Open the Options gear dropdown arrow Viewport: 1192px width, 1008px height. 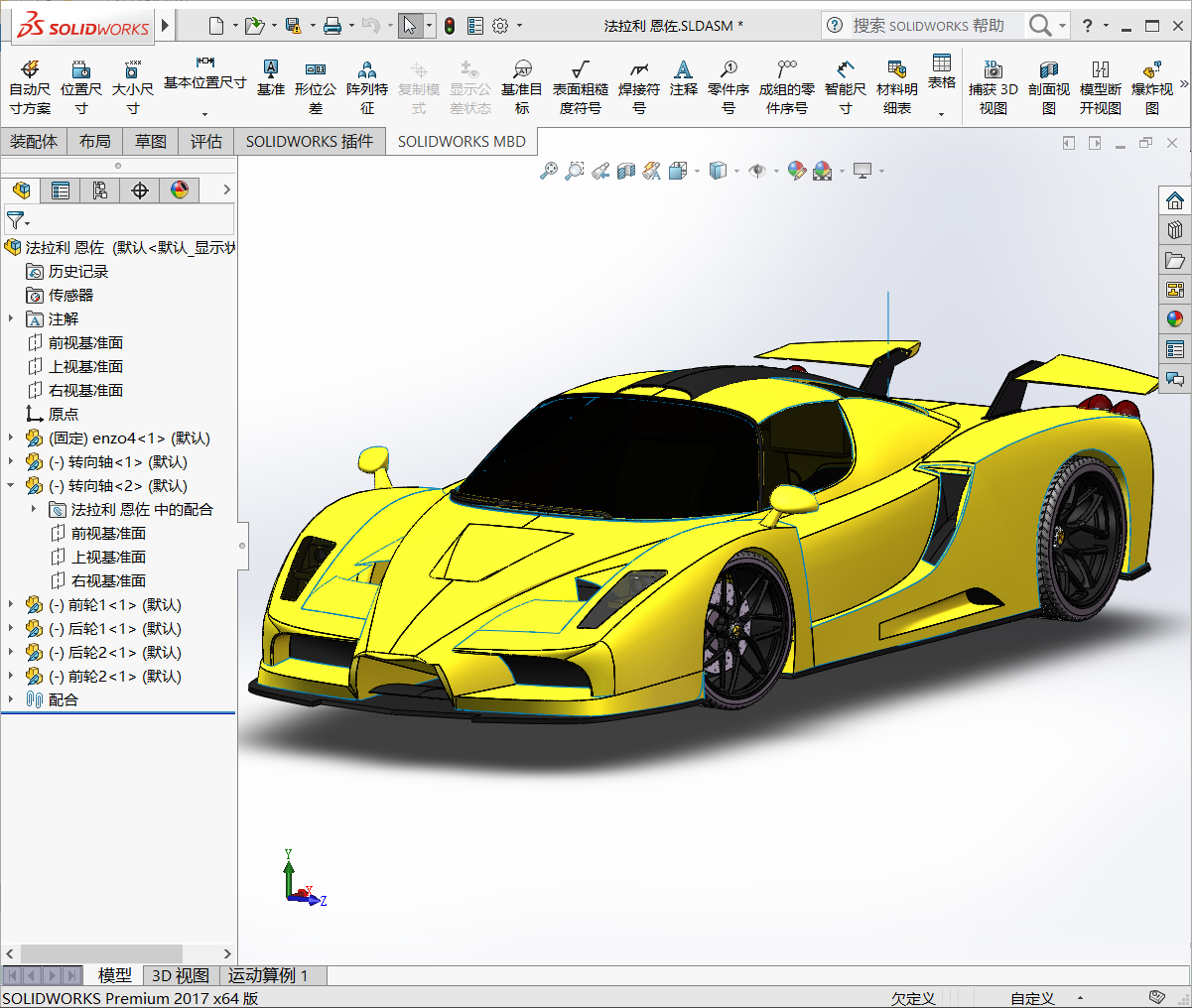click(x=519, y=26)
